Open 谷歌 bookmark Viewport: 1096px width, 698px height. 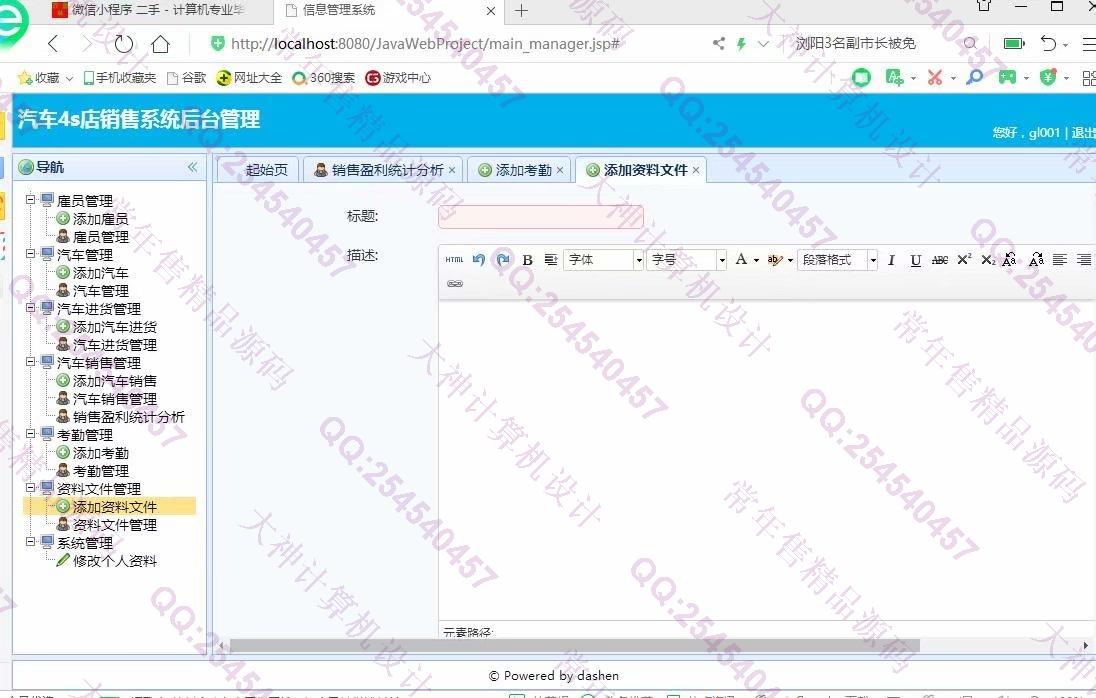pos(187,78)
